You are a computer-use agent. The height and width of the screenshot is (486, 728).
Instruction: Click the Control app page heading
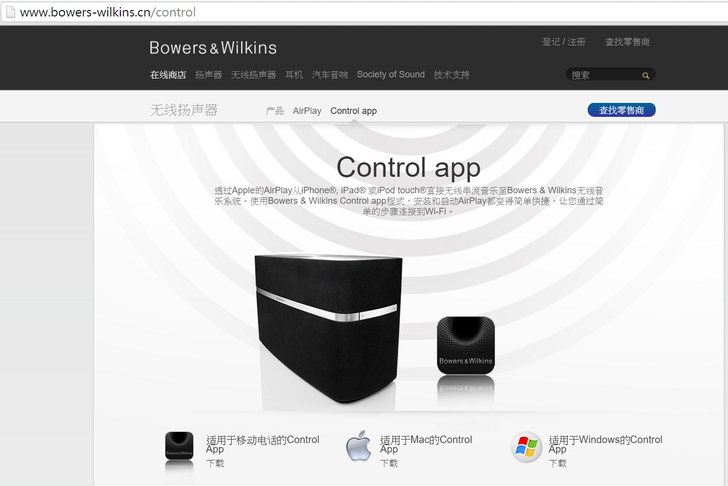pos(408,168)
